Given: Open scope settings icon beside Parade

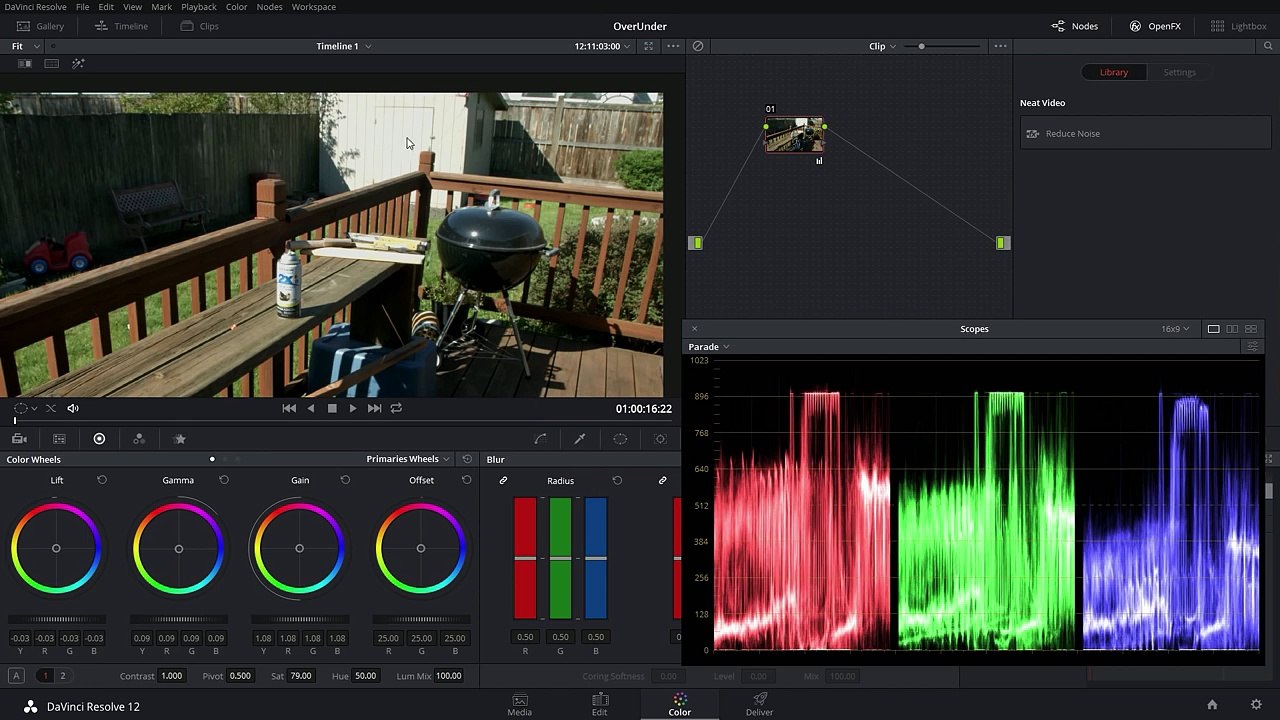Looking at the screenshot, I should coord(1252,347).
